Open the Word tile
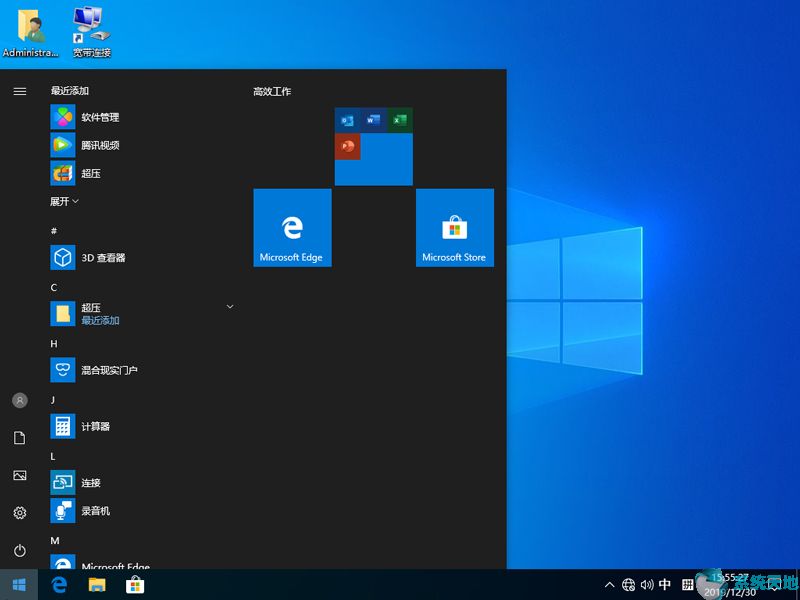The image size is (800, 600). [x=373, y=120]
